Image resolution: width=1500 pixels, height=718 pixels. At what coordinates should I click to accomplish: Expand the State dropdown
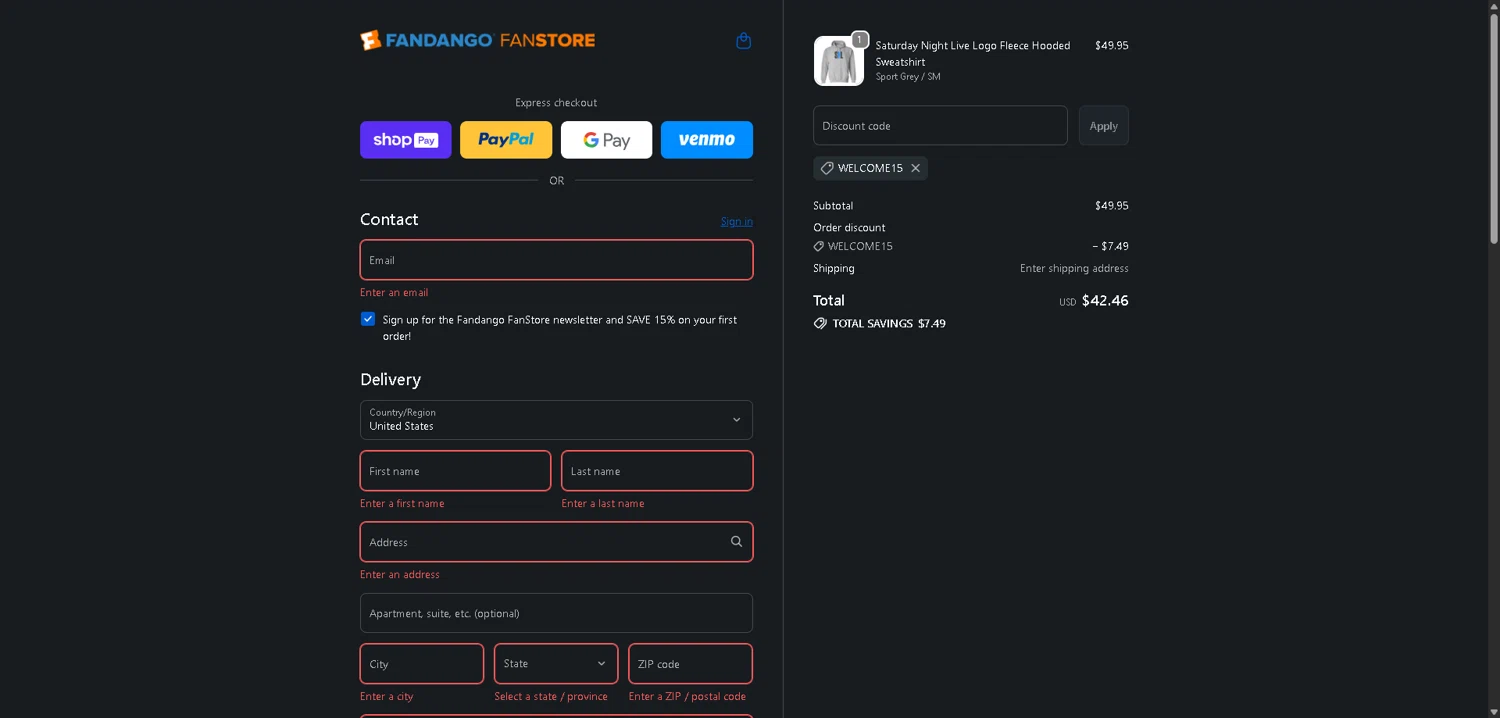point(556,664)
